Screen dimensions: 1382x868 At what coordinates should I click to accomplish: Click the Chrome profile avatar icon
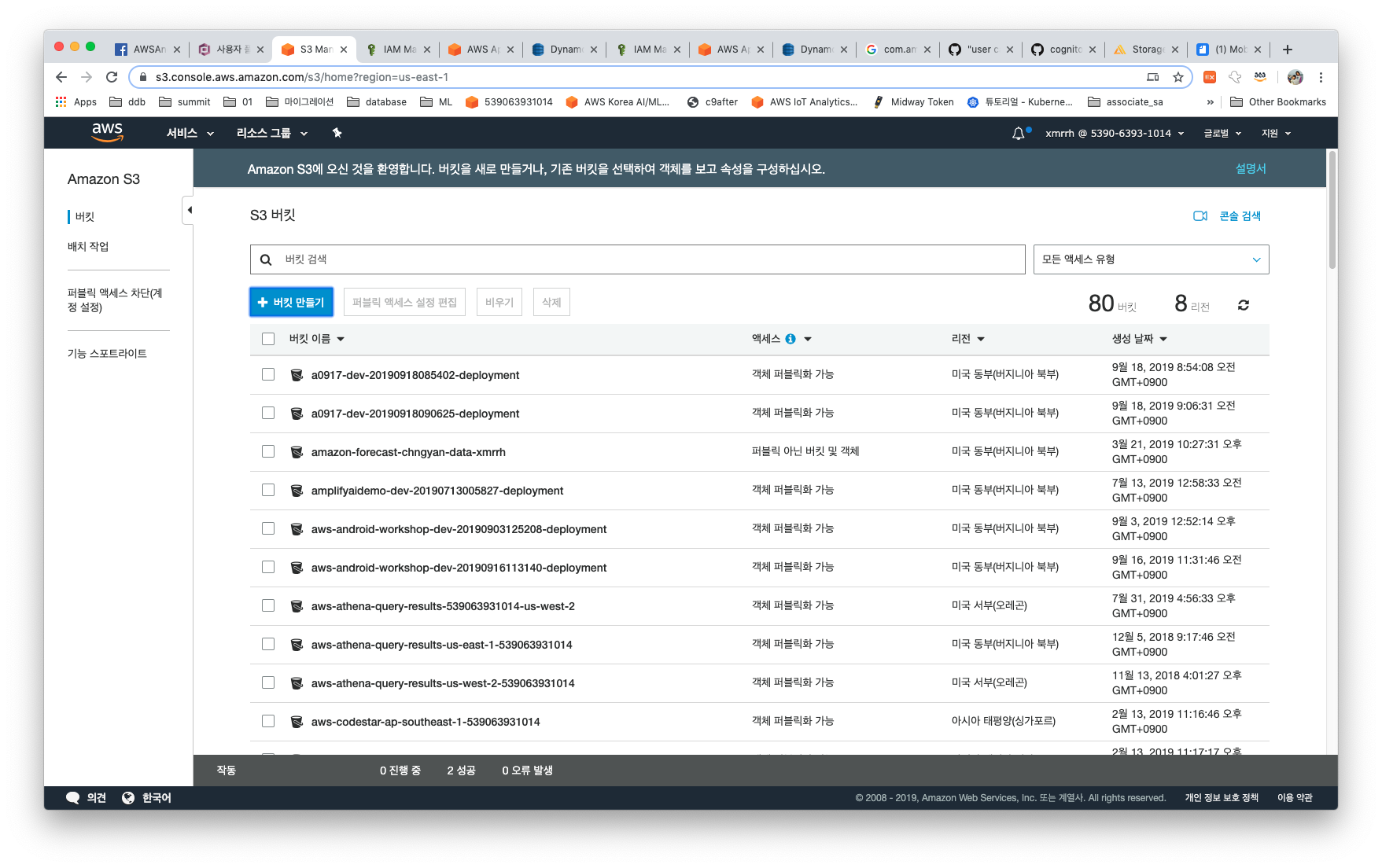coord(1295,77)
